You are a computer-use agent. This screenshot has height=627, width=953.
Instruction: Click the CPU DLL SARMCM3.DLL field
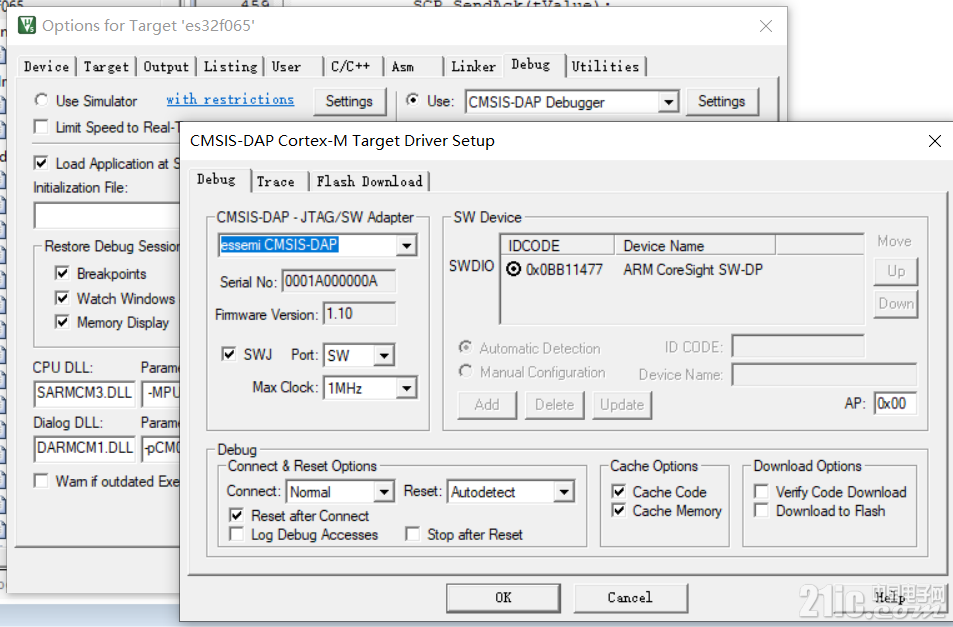pyautogui.click(x=84, y=393)
